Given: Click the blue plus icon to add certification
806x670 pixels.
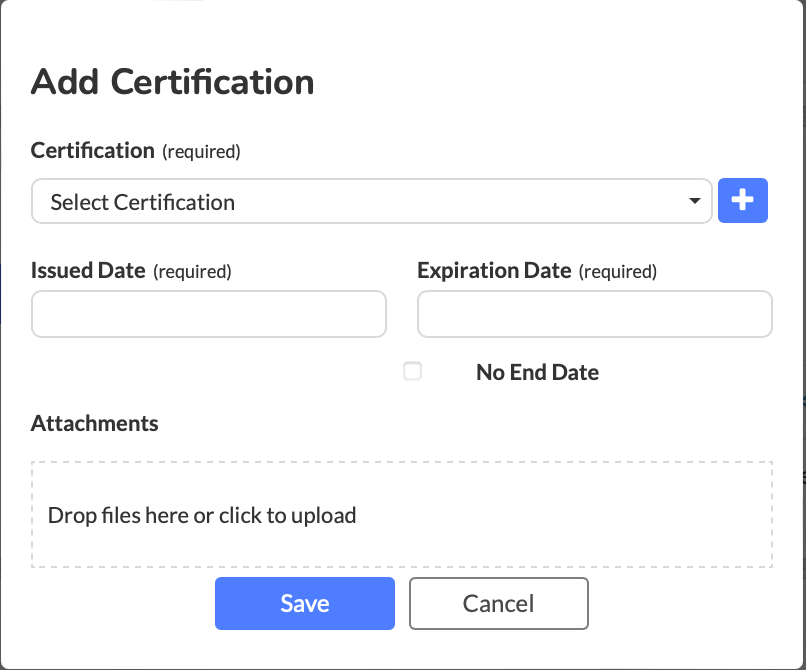Looking at the screenshot, I should [x=742, y=201].
